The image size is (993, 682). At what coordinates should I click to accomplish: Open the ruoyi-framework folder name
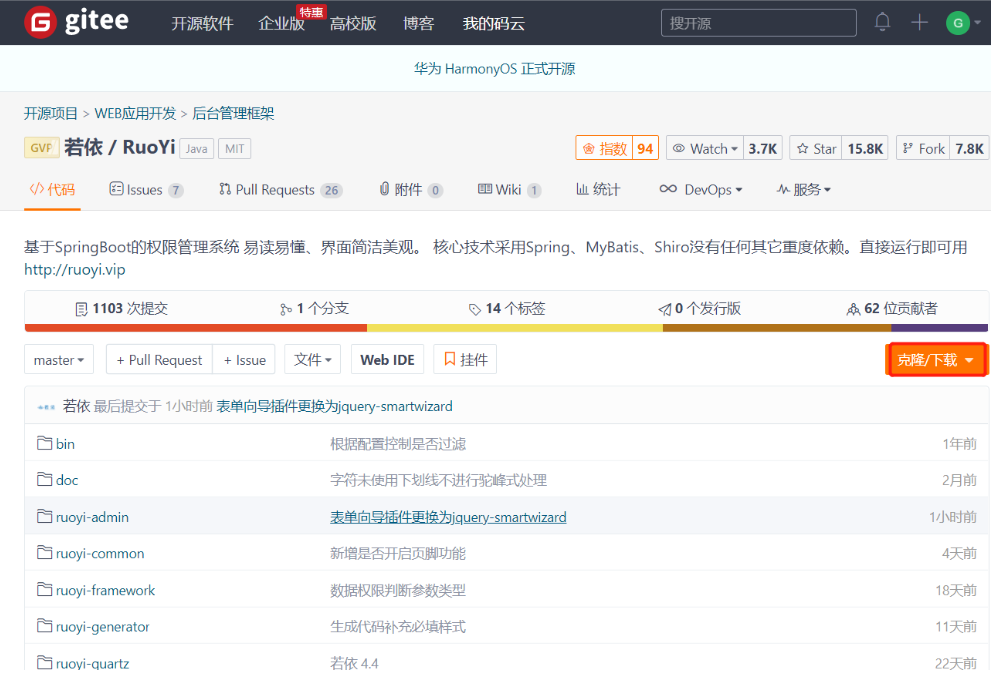tap(105, 590)
